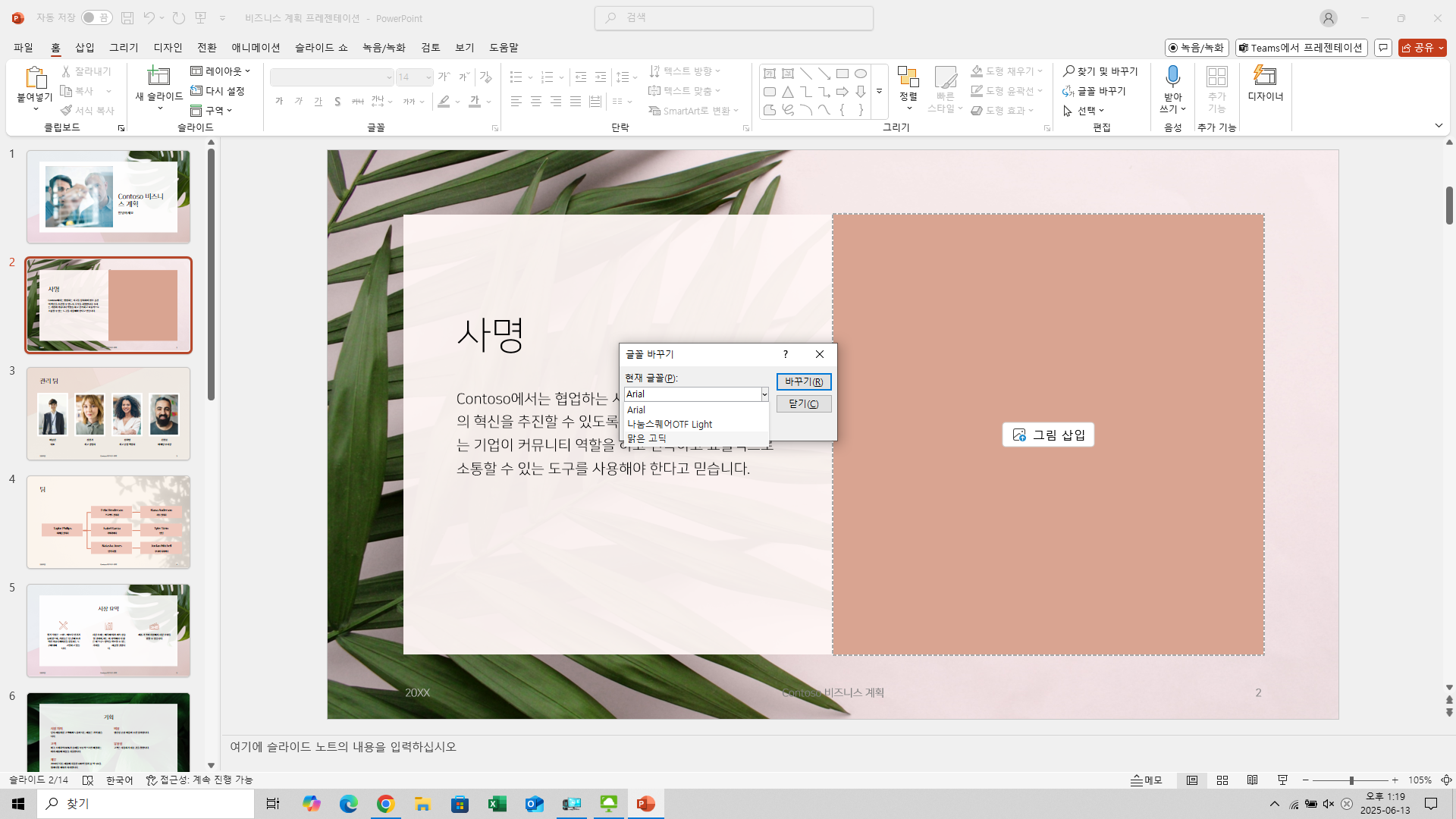Image resolution: width=1456 pixels, height=819 pixels.
Task: Click the New Slide (새 슬라이드) icon
Action: (158, 76)
